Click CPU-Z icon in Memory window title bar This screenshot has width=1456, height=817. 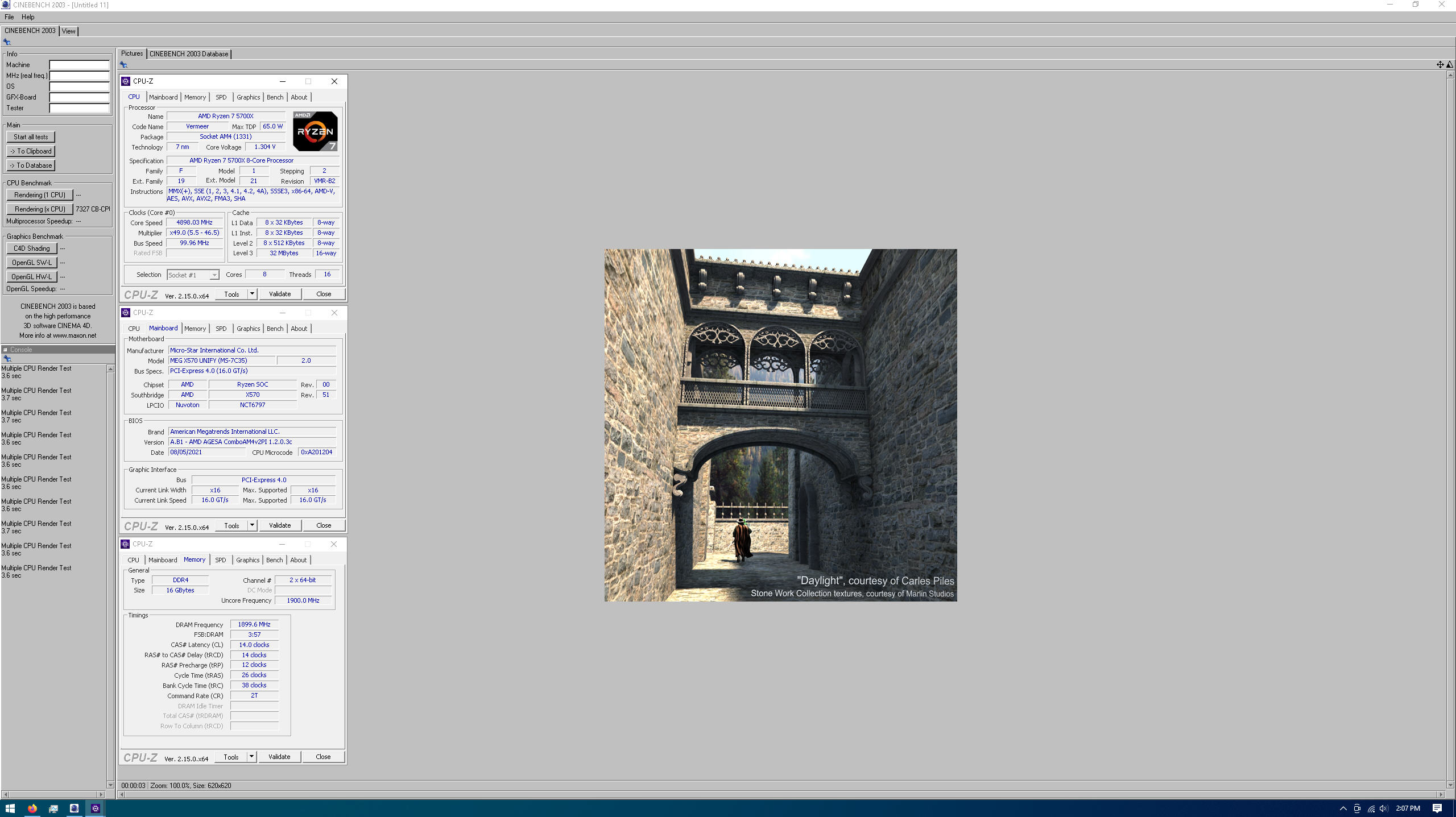125,544
